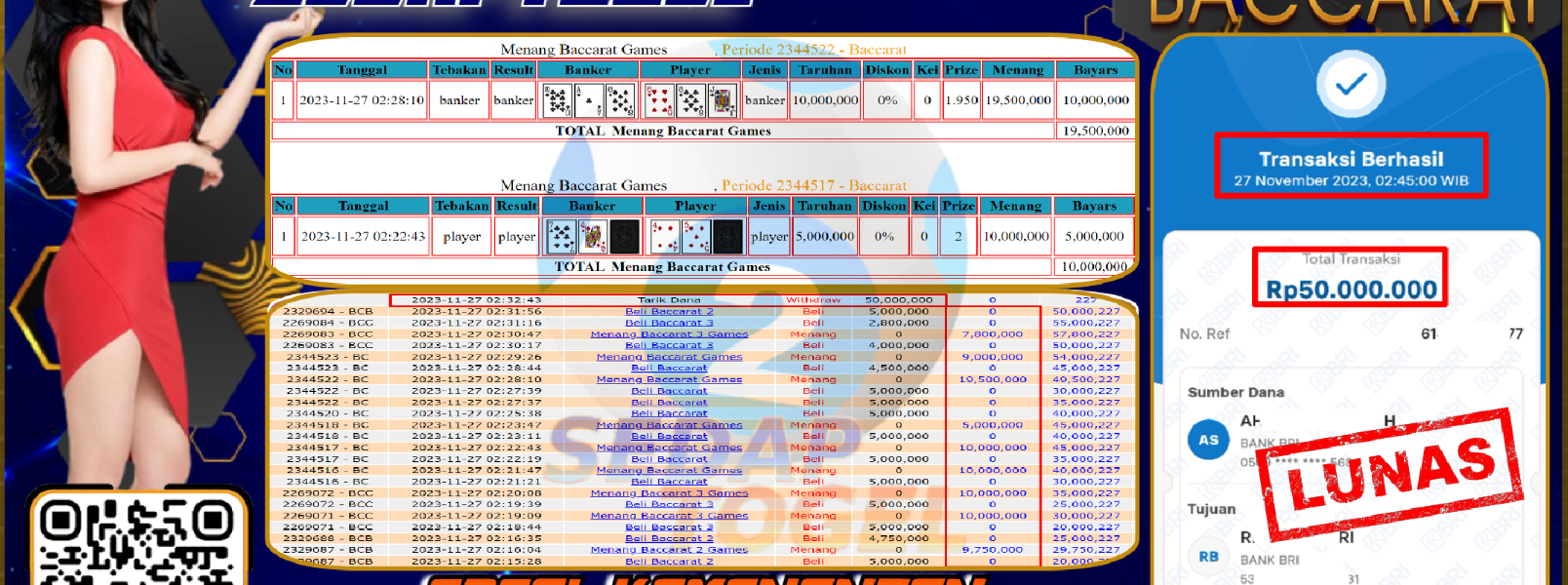Open Beli Baccarat link at 02:27:39

pos(669,391)
